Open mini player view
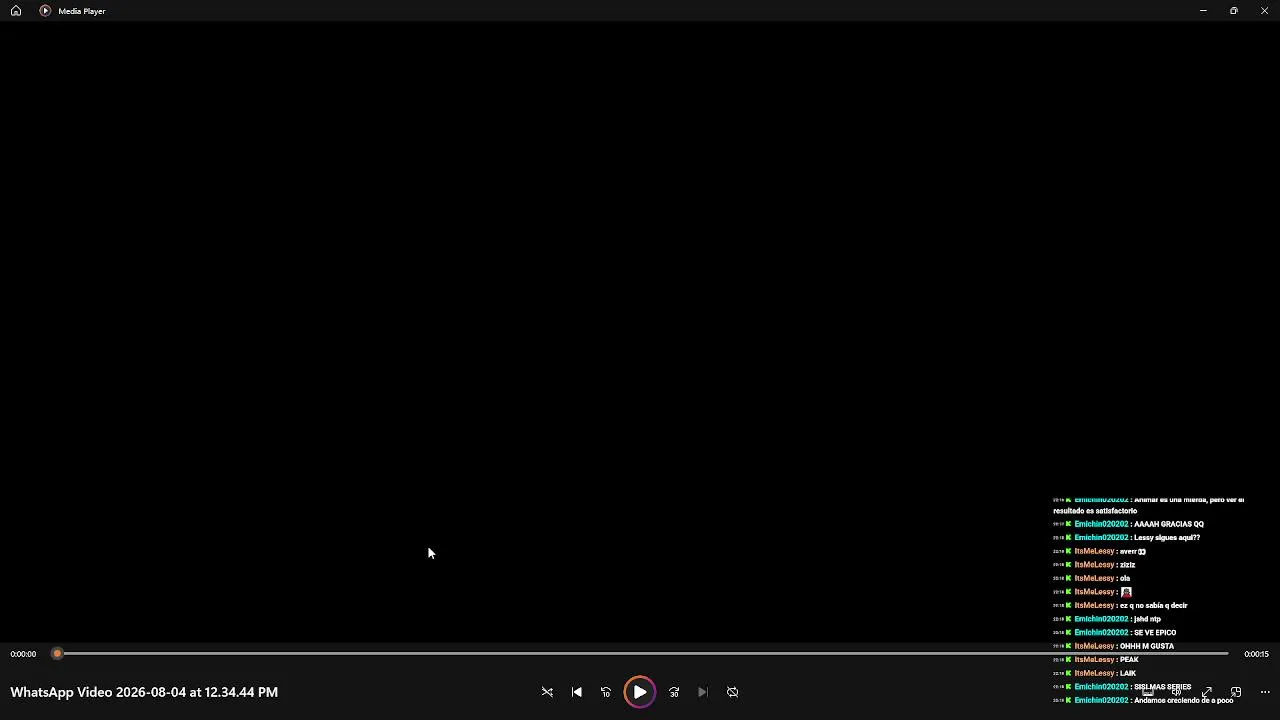1280x720 pixels. pyautogui.click(x=1236, y=692)
